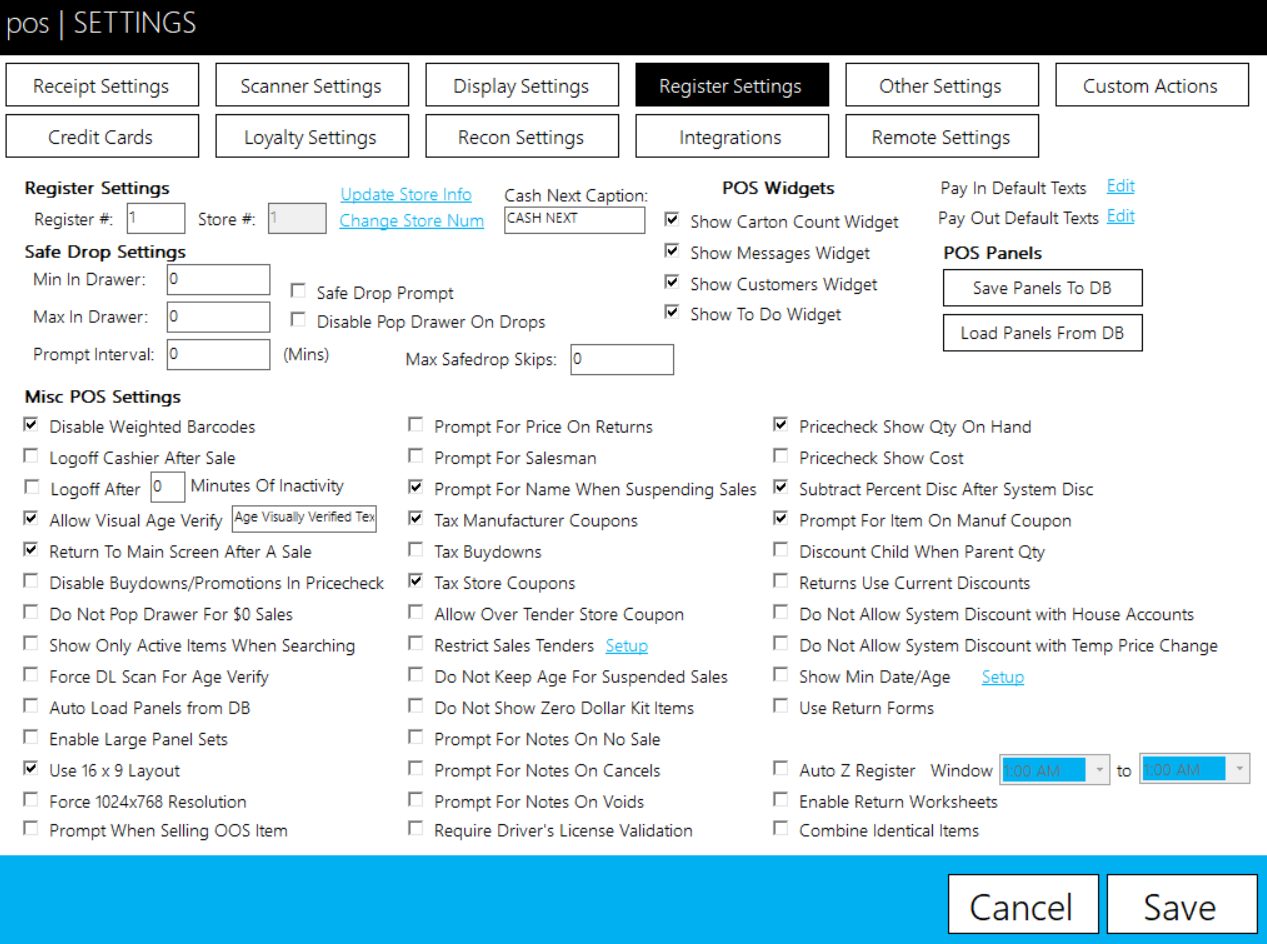Click the Prompt Interval field

tap(218, 354)
